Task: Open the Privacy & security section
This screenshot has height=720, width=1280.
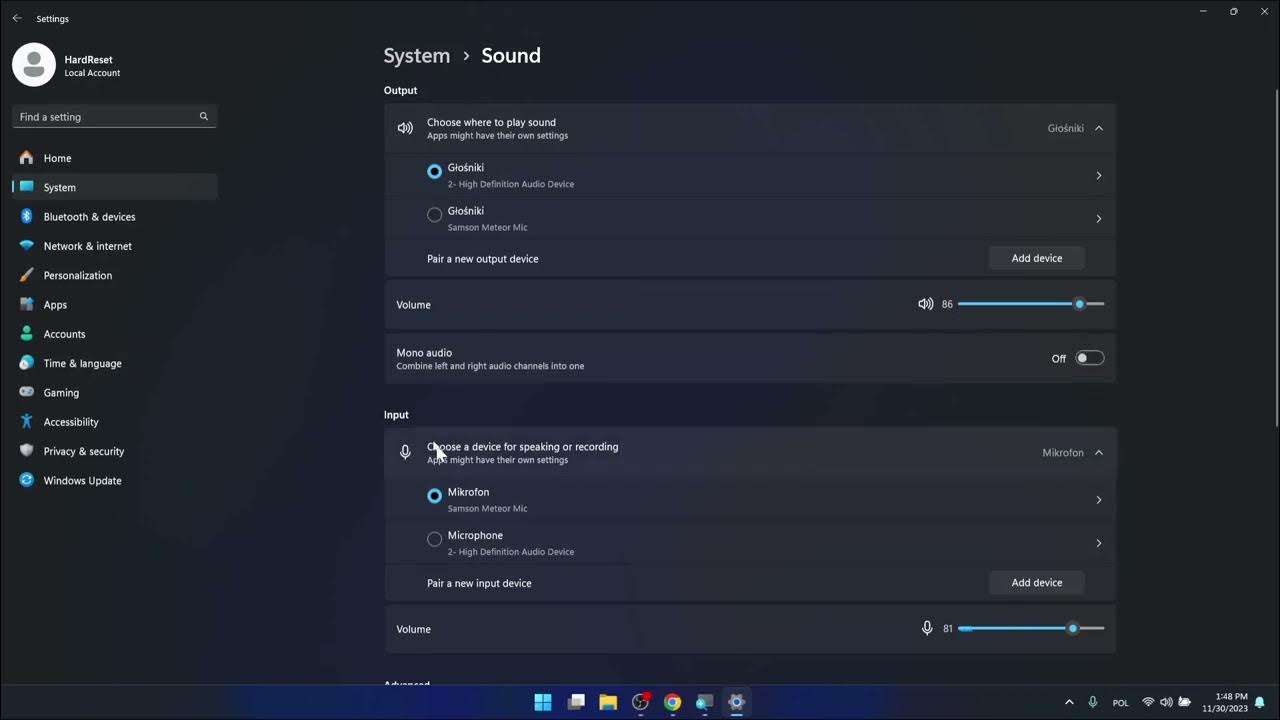Action: 83,451
